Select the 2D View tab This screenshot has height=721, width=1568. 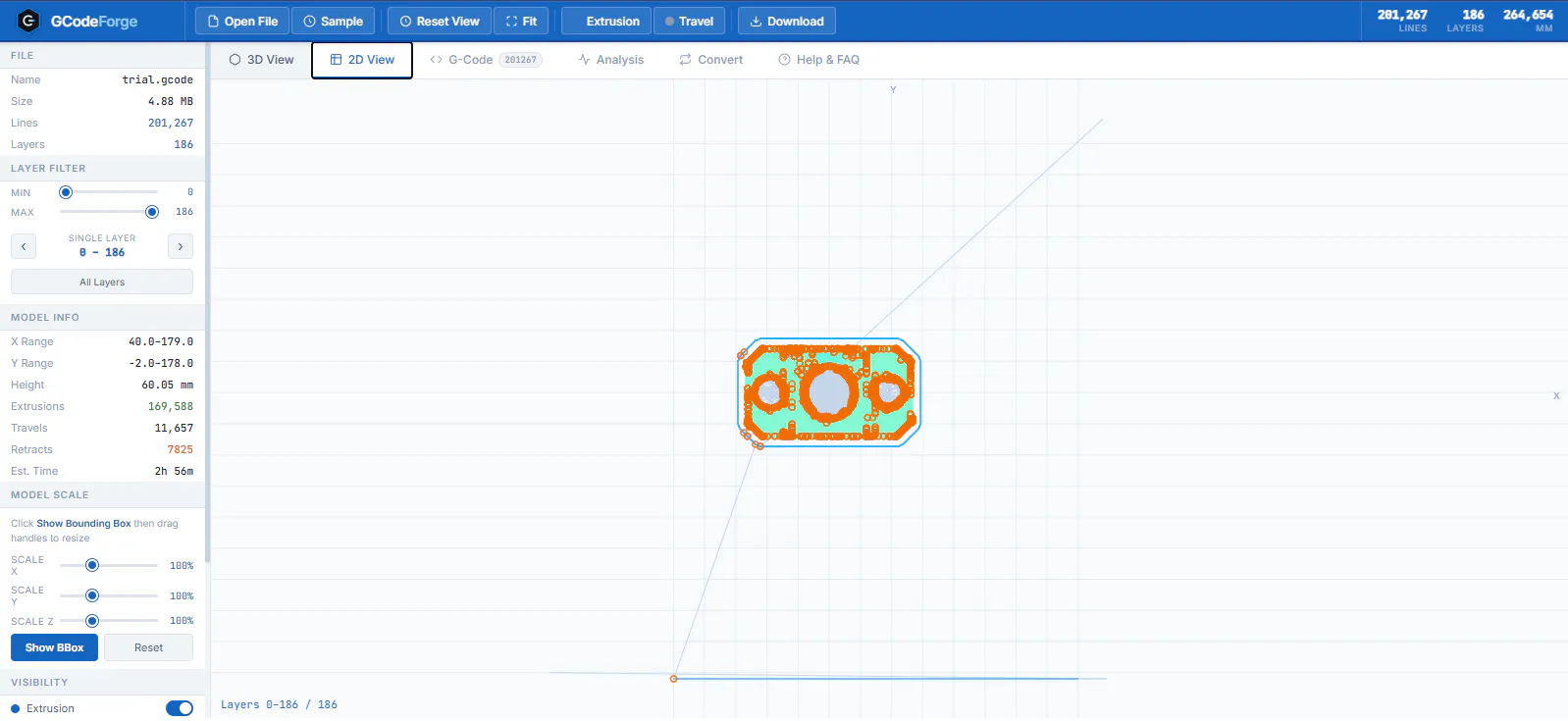click(362, 60)
